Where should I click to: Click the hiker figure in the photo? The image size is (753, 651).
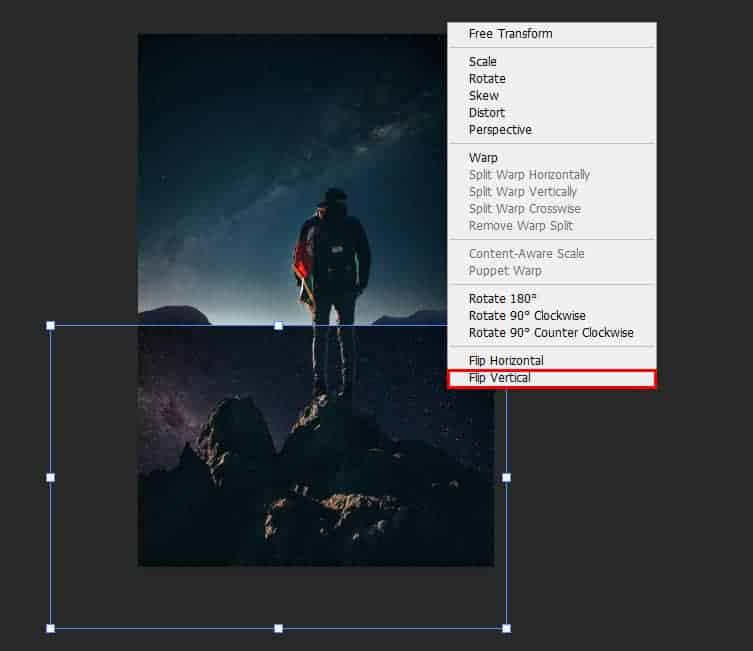point(333,270)
